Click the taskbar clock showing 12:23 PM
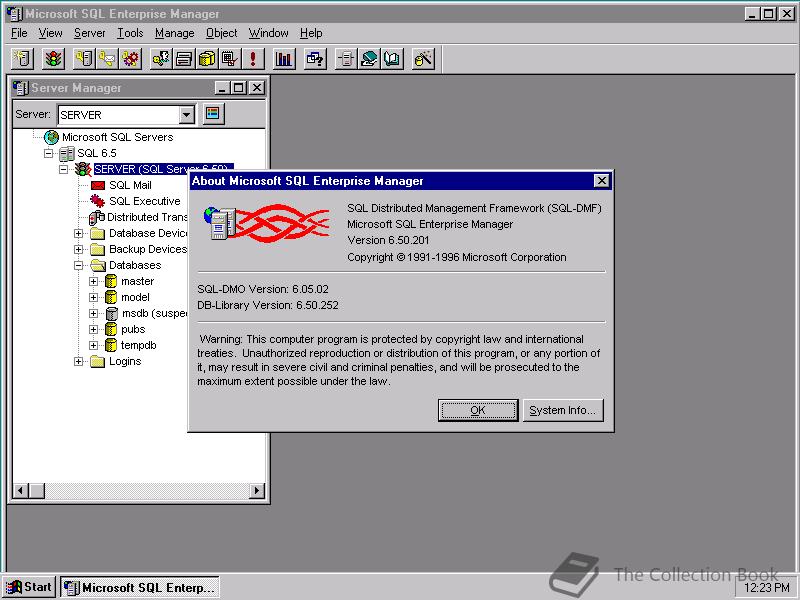Viewport: 800px width, 600px height. (x=767, y=588)
